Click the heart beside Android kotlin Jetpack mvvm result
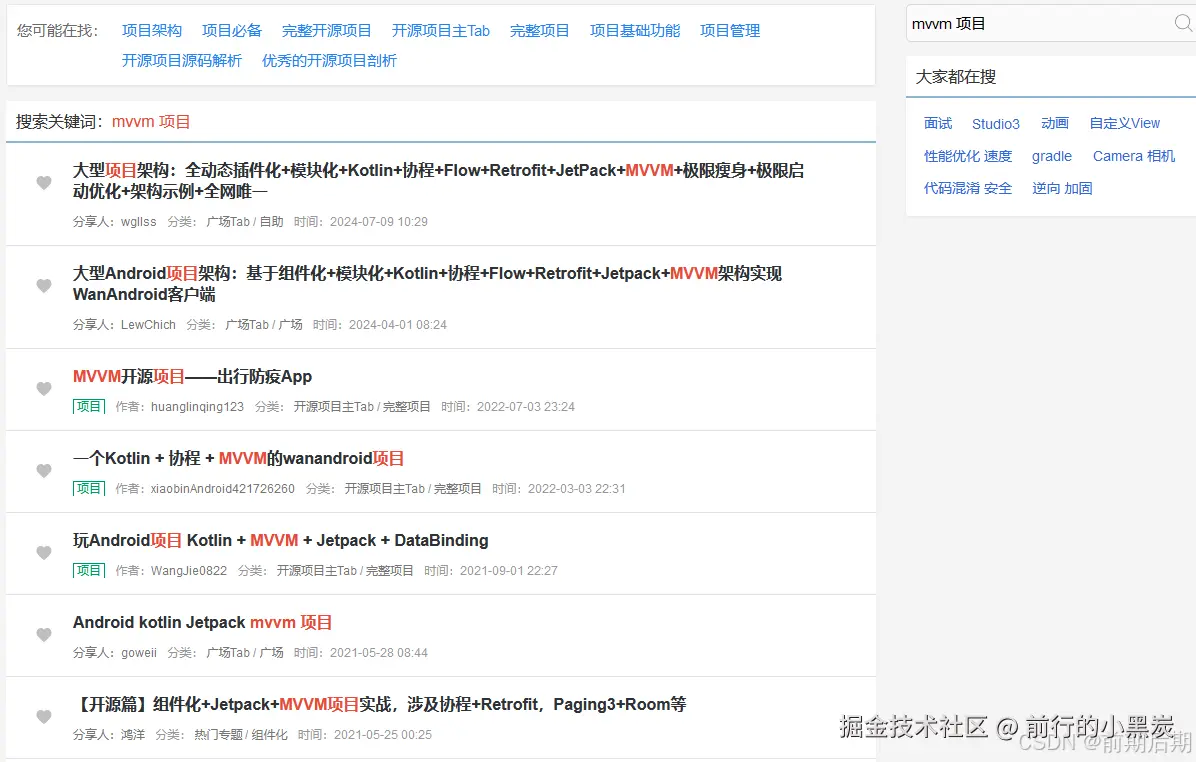Viewport: 1196px width, 762px height. pos(43,635)
